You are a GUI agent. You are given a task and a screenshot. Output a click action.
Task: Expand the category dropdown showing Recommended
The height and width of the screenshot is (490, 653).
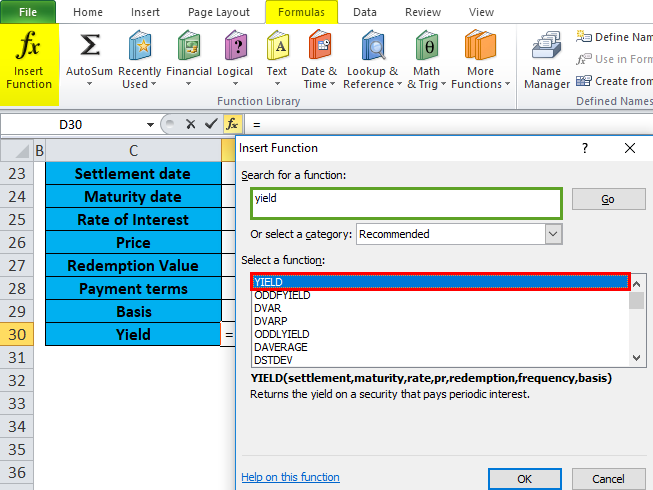tap(553, 234)
